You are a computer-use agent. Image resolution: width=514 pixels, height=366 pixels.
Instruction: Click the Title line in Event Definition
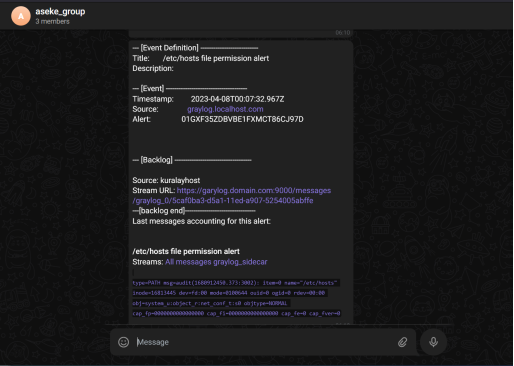click(x=201, y=58)
